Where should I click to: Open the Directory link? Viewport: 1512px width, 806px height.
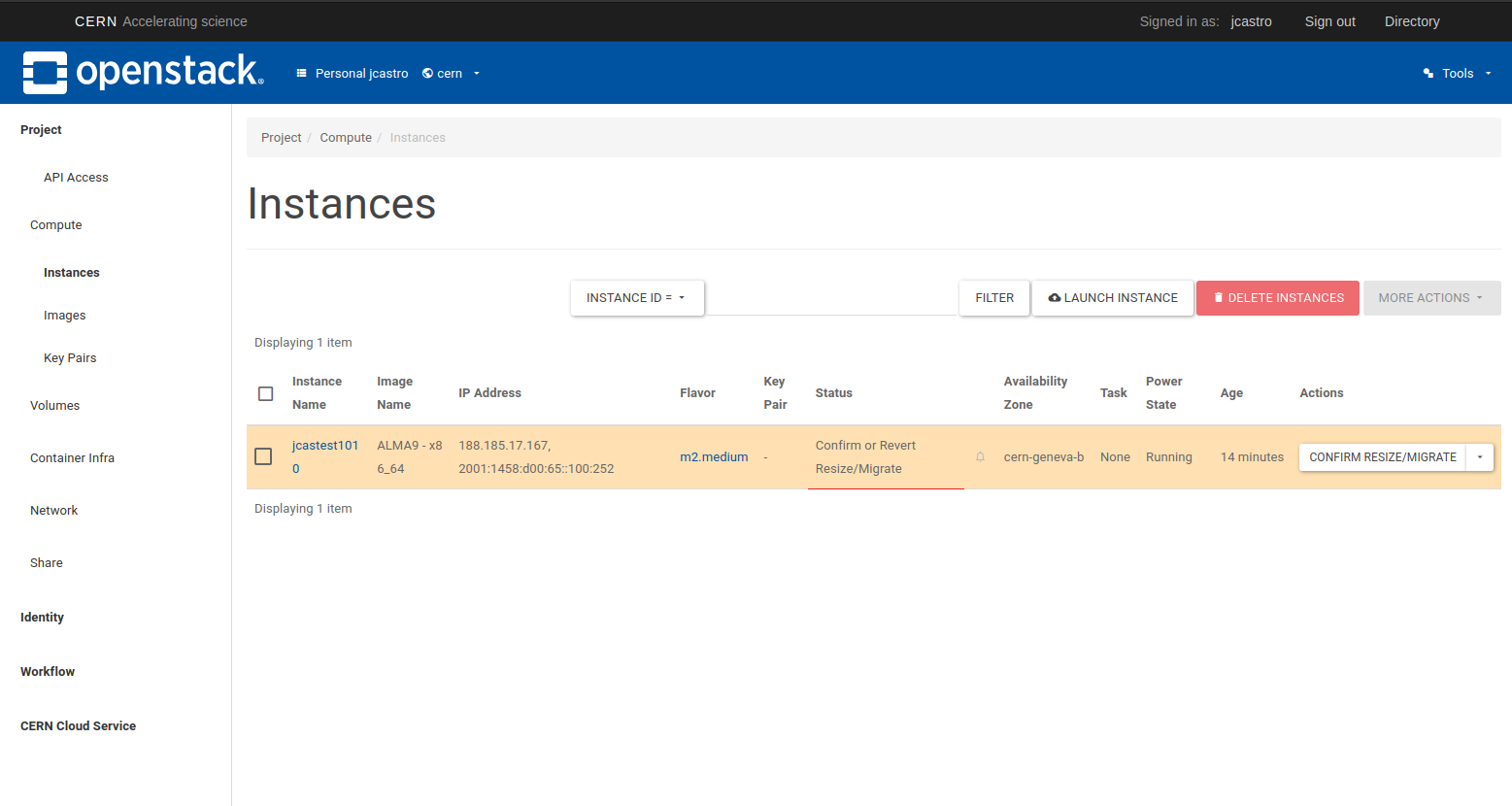[1412, 21]
